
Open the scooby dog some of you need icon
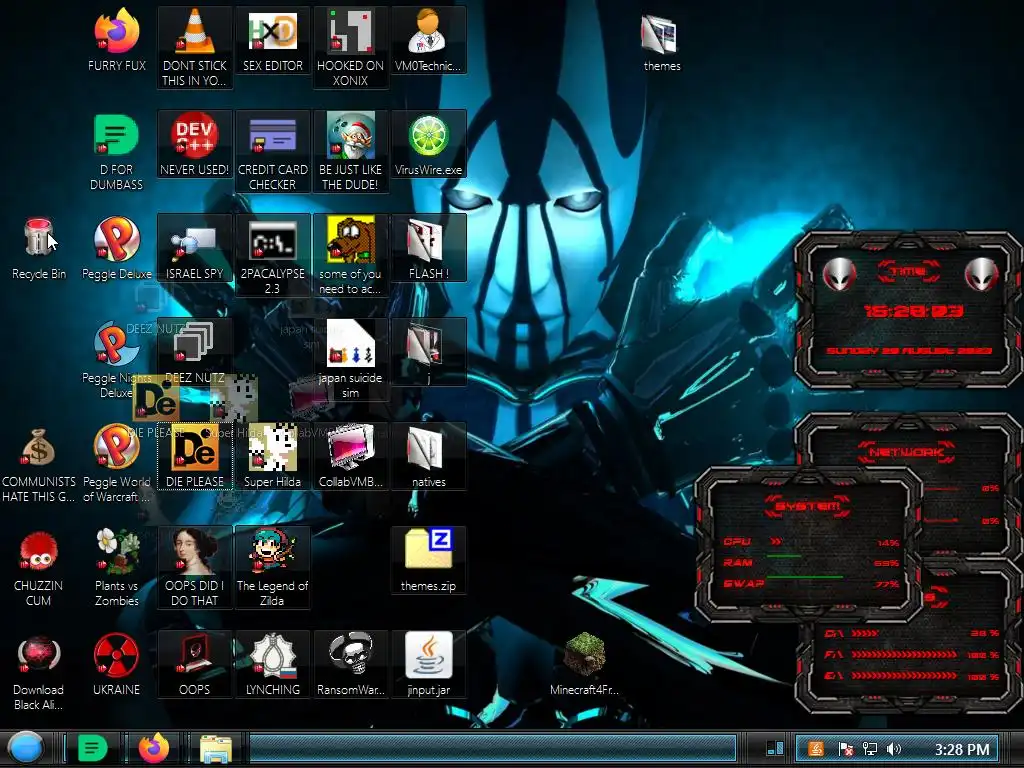[x=351, y=239]
